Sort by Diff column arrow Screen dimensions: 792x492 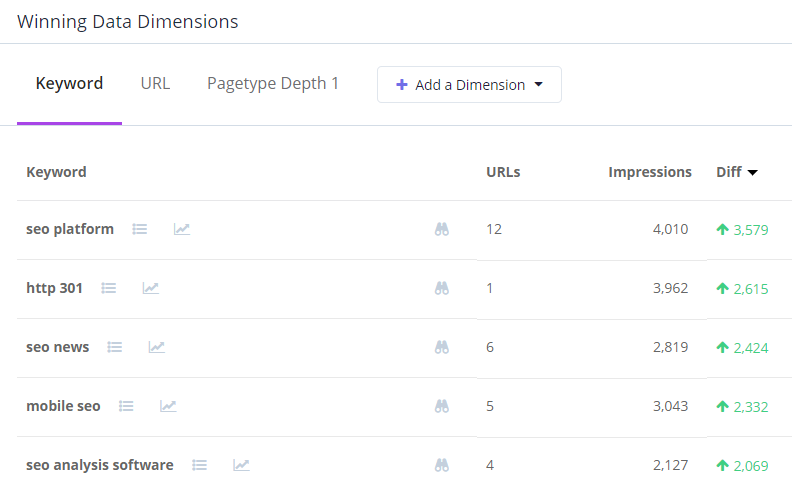(x=753, y=172)
